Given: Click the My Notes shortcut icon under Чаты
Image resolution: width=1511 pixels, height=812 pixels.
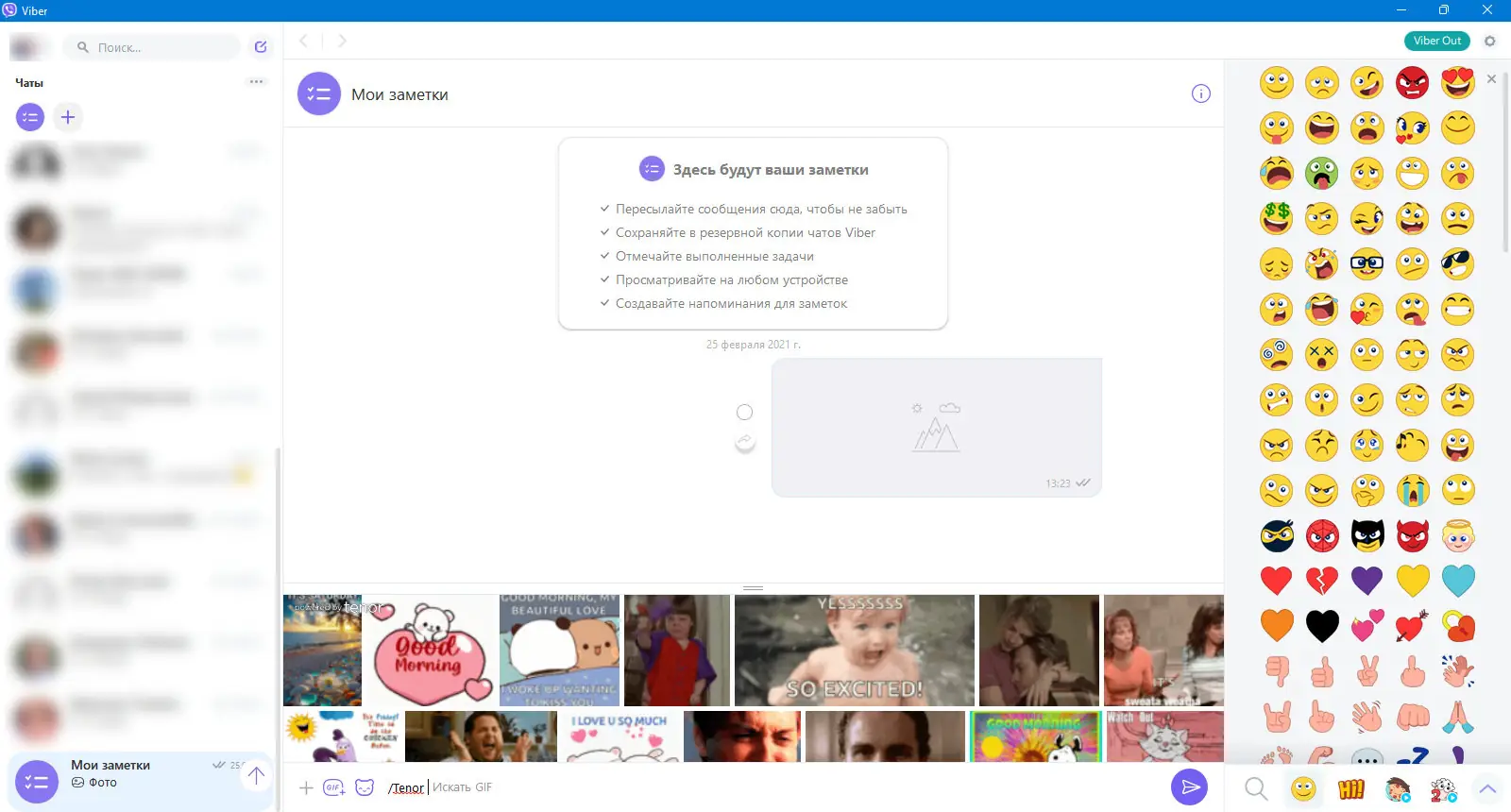Looking at the screenshot, I should [30, 117].
